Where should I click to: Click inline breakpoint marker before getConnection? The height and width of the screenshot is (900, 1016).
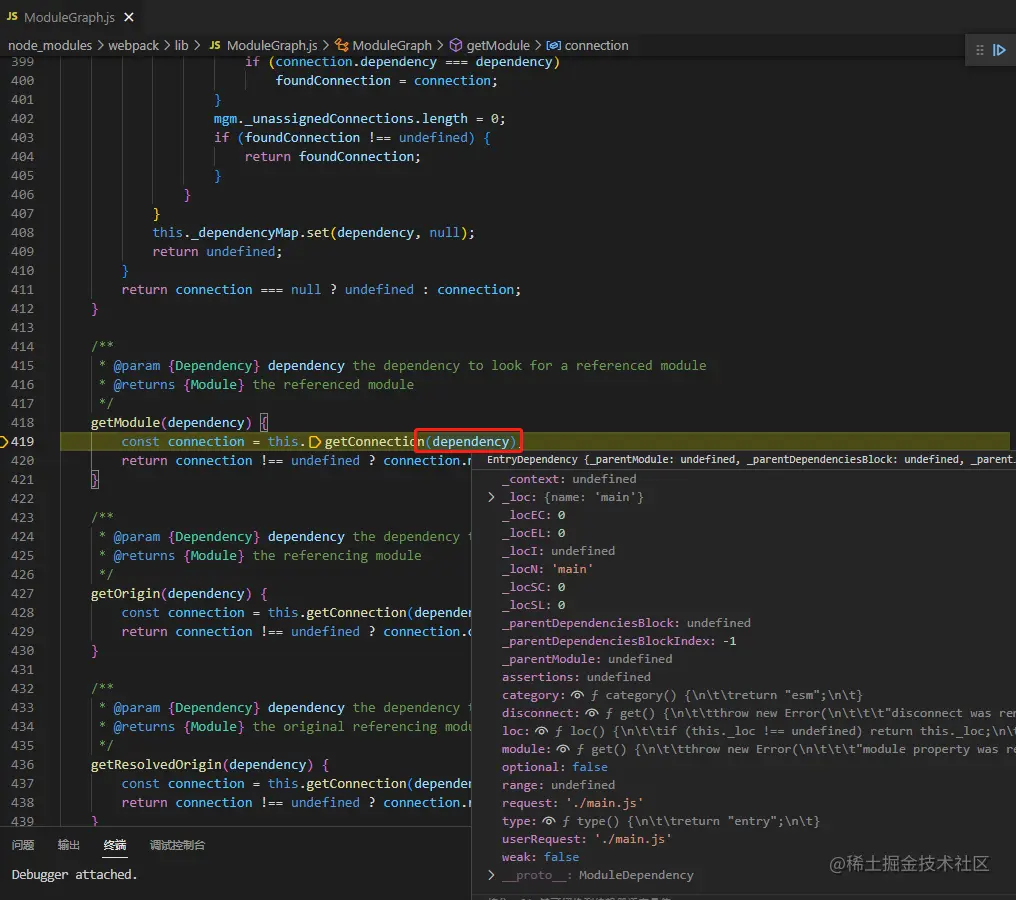315,442
